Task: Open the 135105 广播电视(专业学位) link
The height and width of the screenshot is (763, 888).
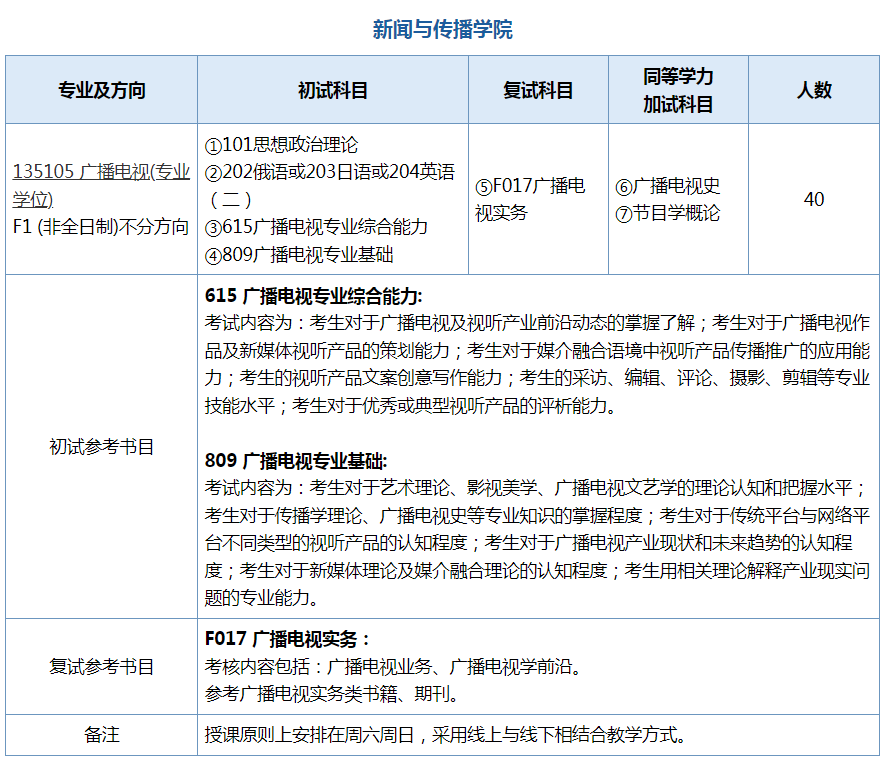Action: [x=101, y=185]
